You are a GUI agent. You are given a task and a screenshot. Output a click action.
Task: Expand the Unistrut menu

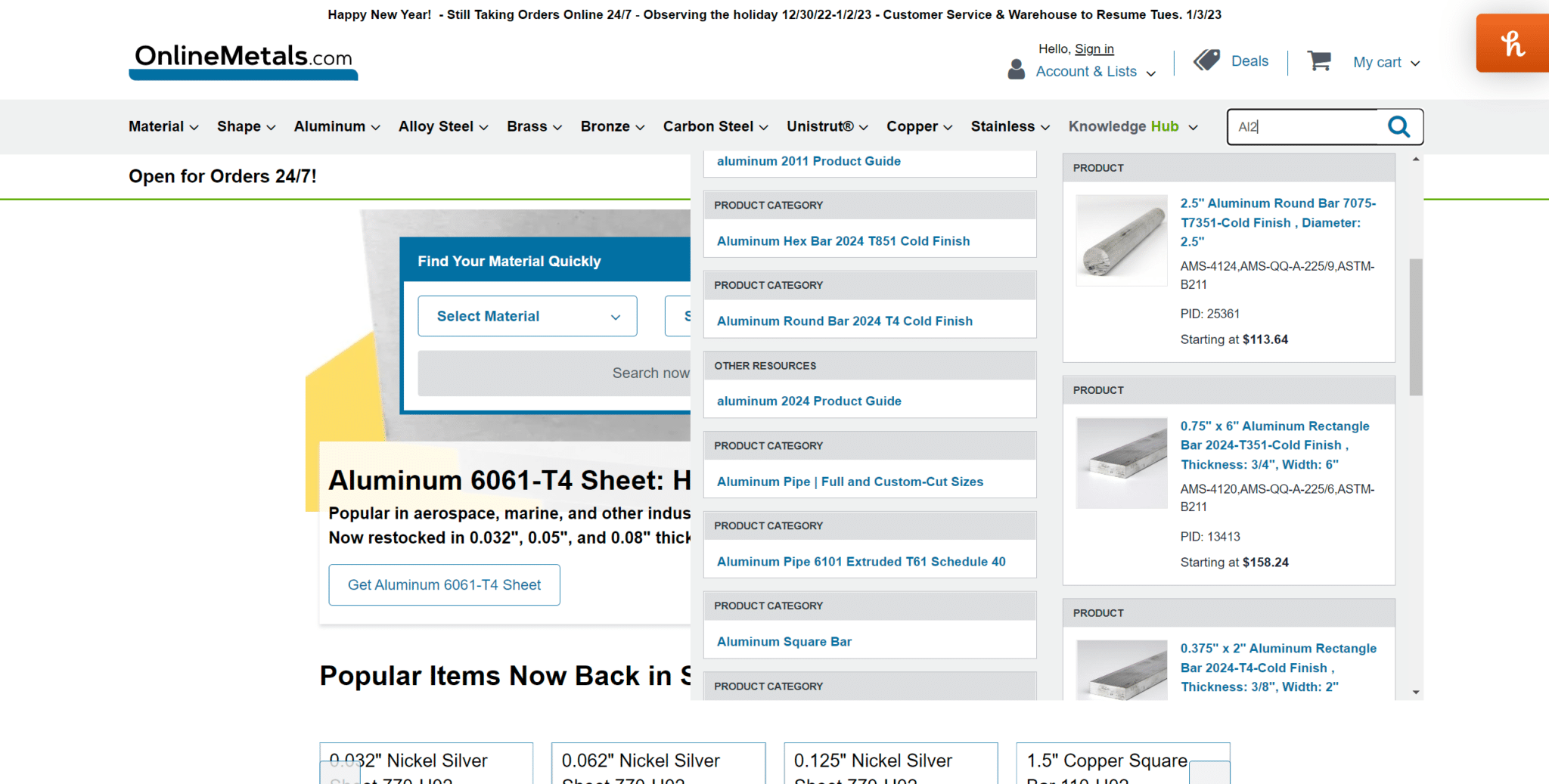point(827,127)
